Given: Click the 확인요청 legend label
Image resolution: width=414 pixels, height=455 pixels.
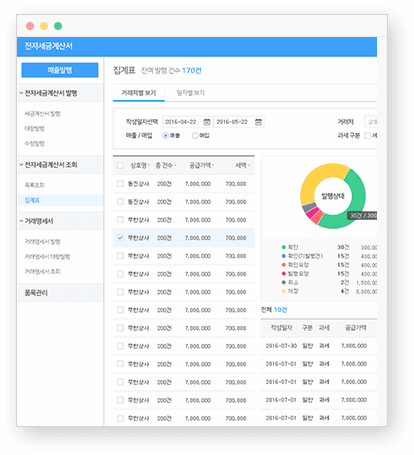Looking at the screenshot, I should (298, 265).
